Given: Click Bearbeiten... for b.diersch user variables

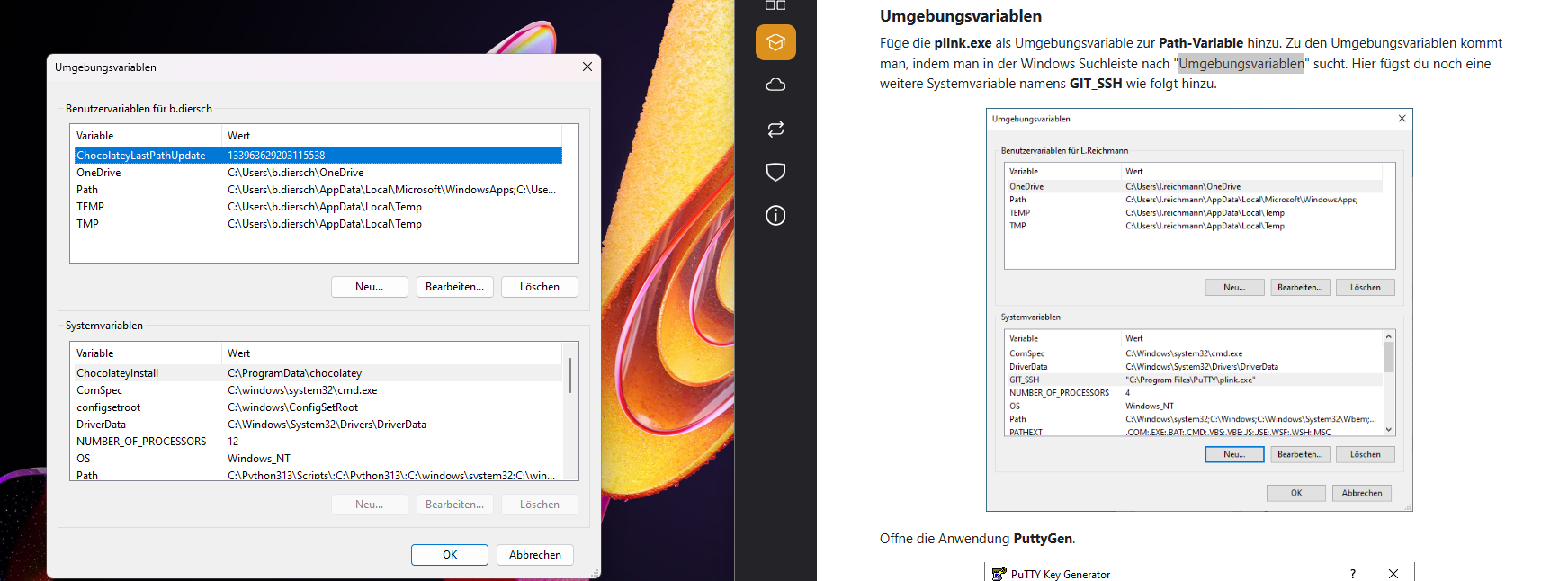Looking at the screenshot, I should click(454, 287).
